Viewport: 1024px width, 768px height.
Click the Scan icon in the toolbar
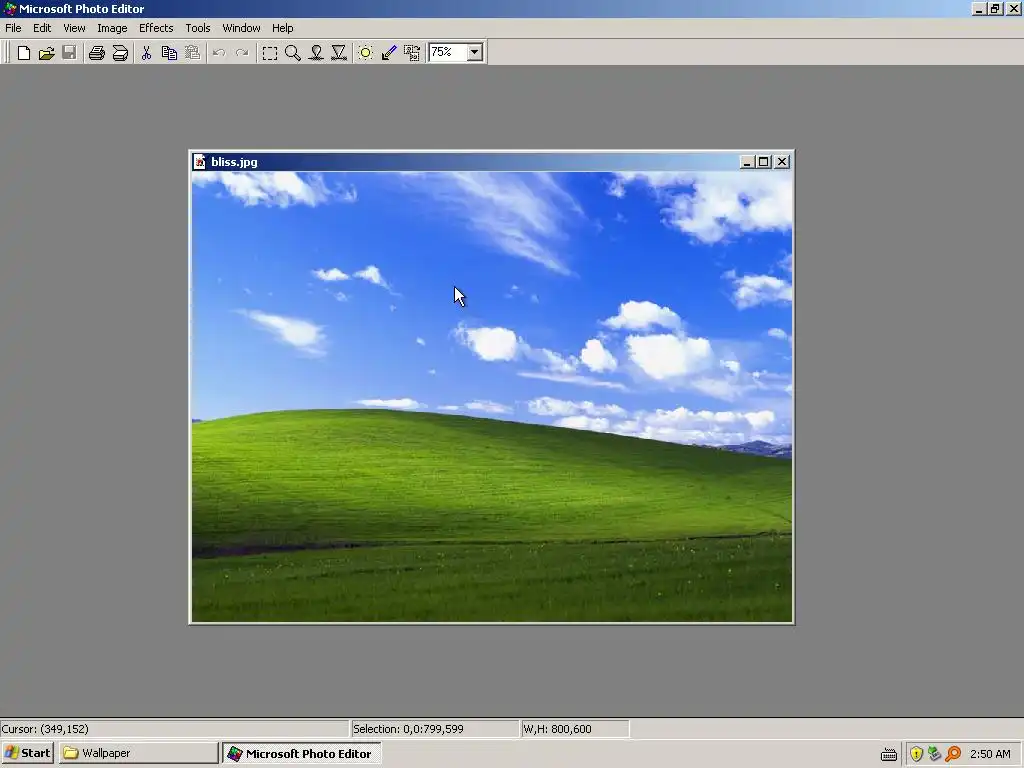(x=120, y=53)
